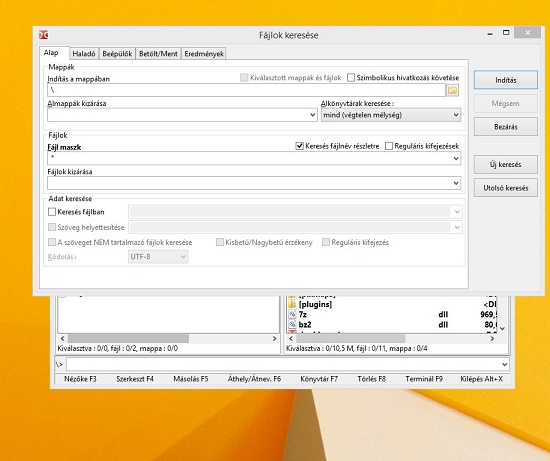The image size is (550, 461).
Task: Click the Új keresés button
Action: pyautogui.click(x=506, y=165)
